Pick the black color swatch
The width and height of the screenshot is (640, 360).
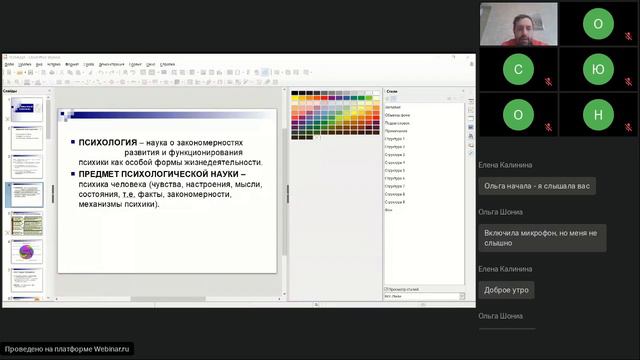click(295, 93)
